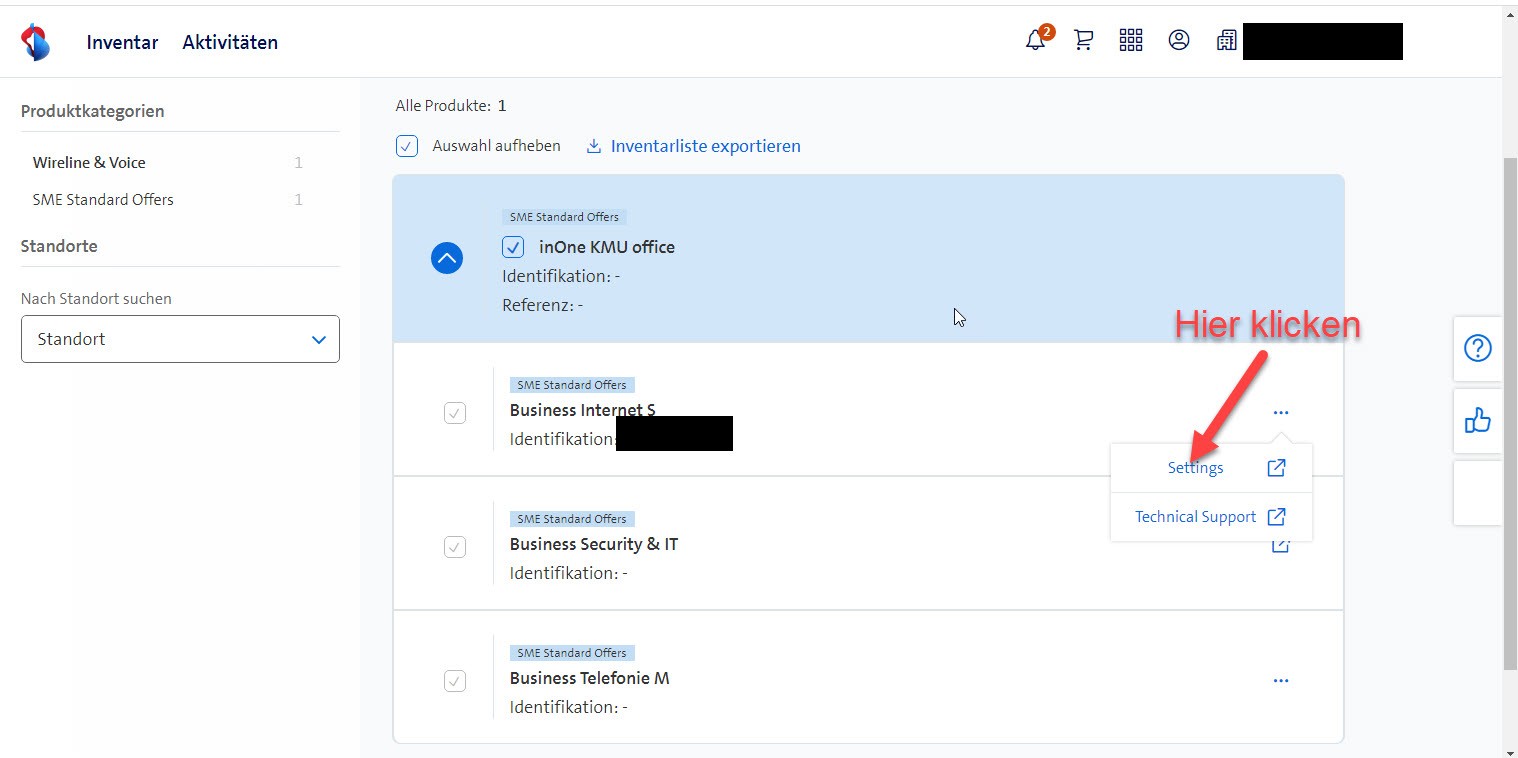The width and height of the screenshot is (1518, 758).
Task: Open the shopping cart
Action: tap(1083, 40)
